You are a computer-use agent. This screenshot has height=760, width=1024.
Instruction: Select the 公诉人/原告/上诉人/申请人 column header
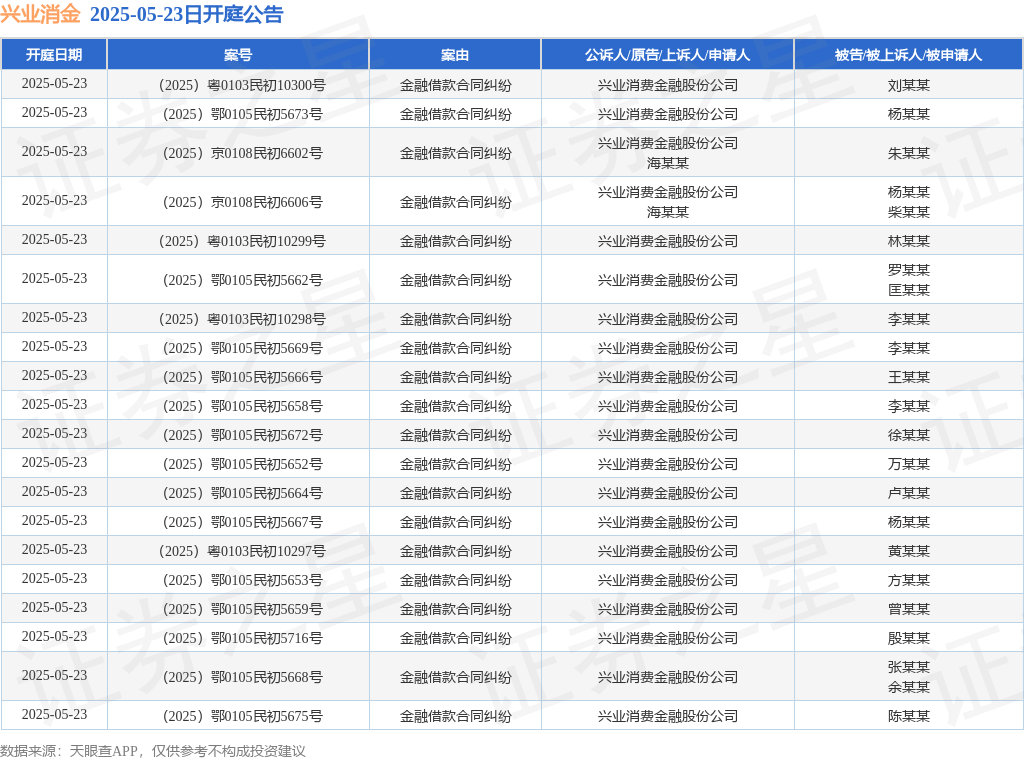click(667, 55)
